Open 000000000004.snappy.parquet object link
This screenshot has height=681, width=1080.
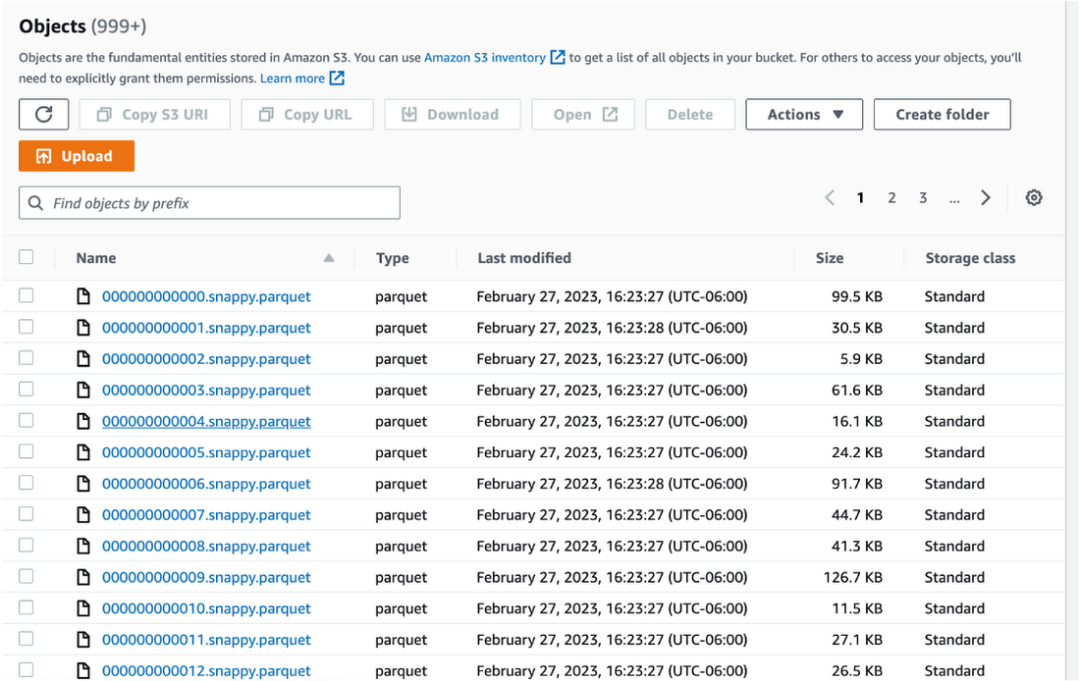206,421
